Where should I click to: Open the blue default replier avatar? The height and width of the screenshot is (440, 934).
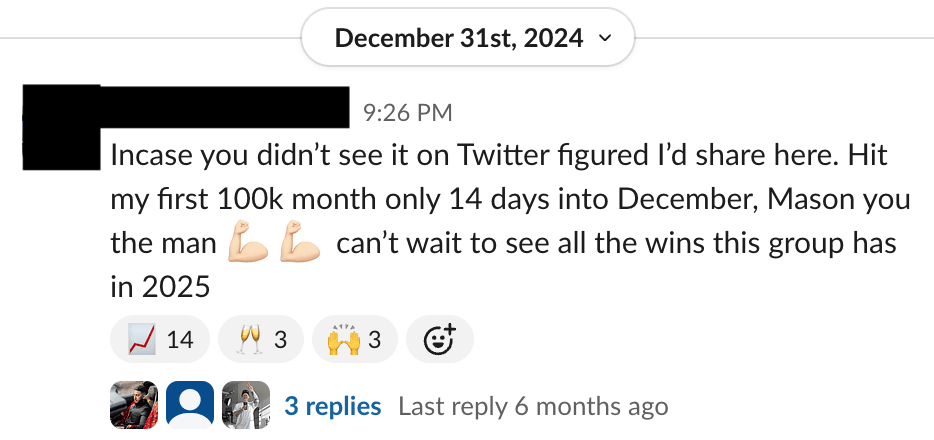point(190,406)
